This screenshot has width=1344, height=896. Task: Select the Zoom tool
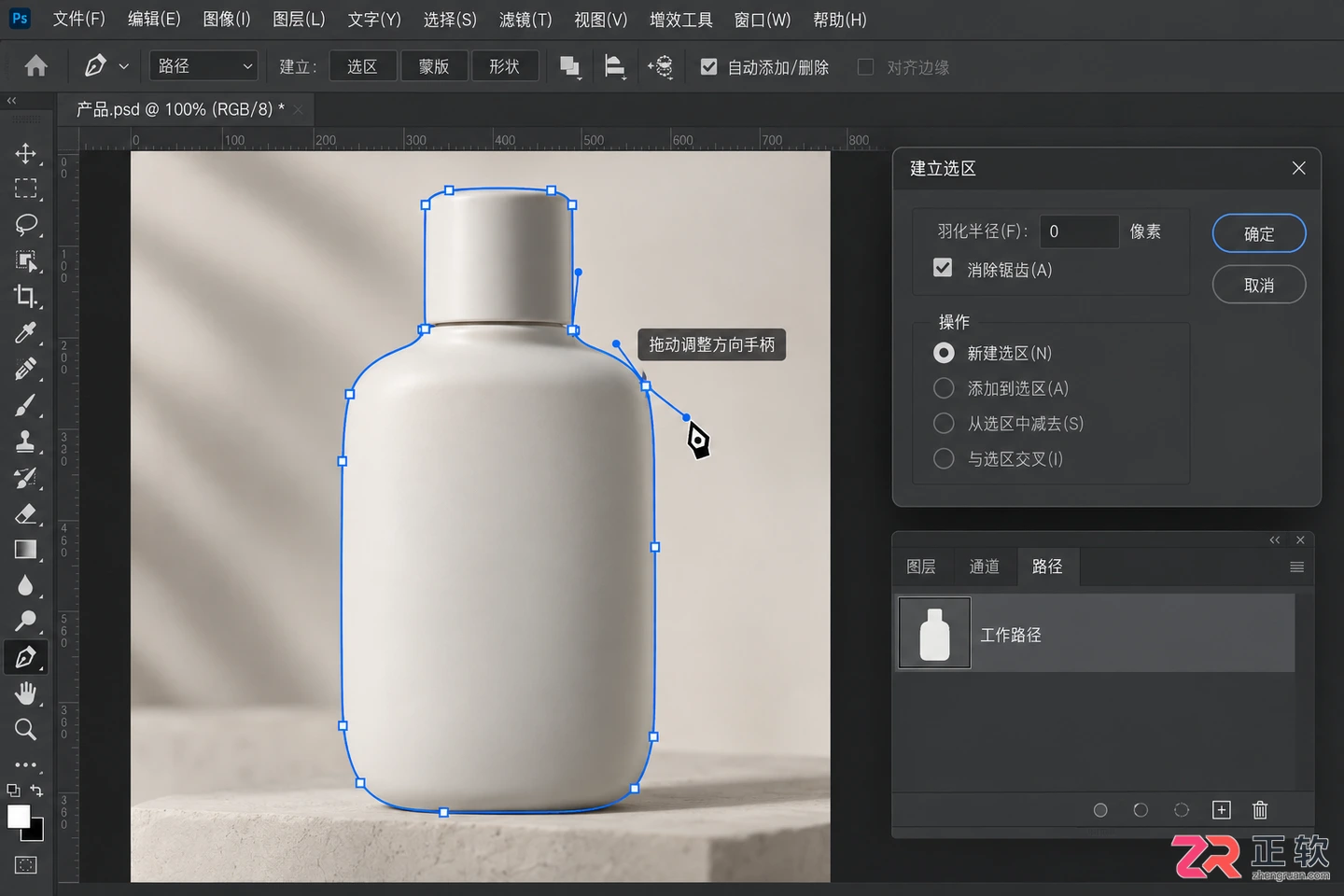tap(26, 729)
